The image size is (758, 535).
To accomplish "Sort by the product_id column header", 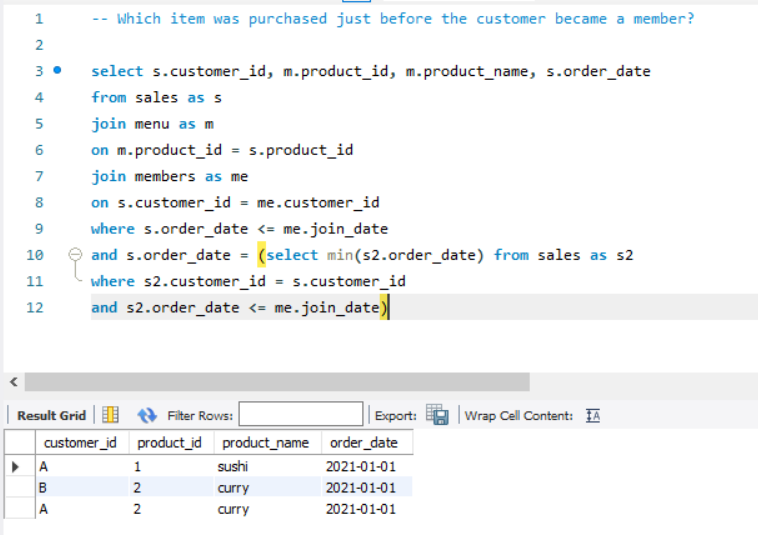I will [168, 442].
